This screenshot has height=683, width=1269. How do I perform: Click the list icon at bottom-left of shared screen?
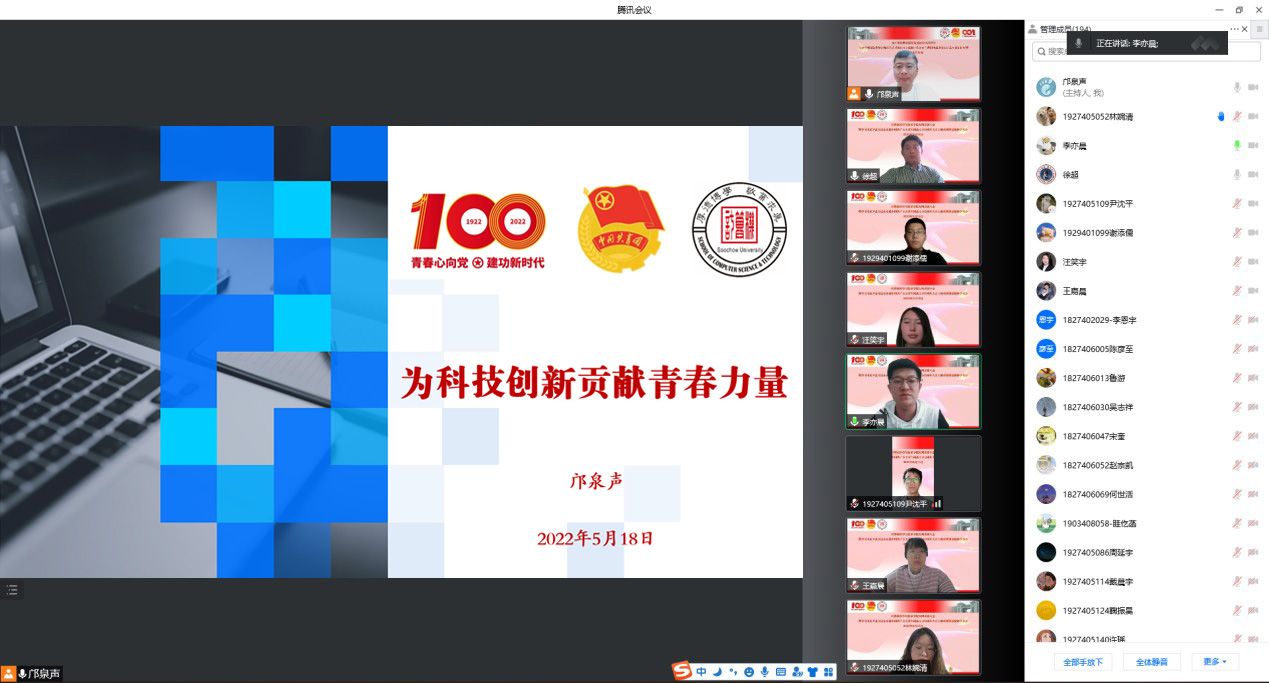click(x=12, y=590)
